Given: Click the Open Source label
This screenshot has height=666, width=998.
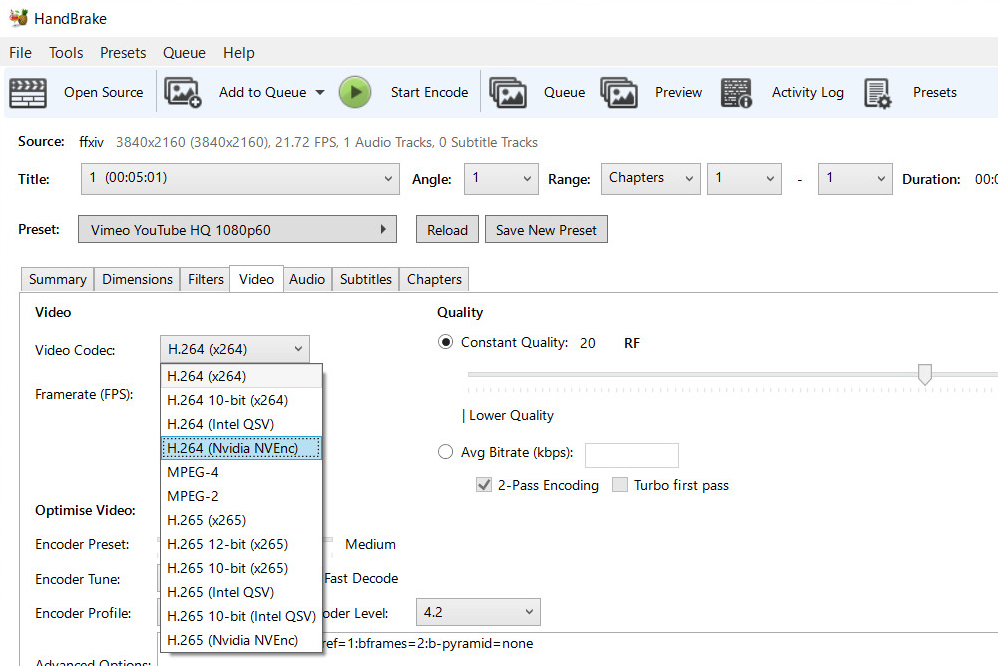Looking at the screenshot, I should coord(104,92).
